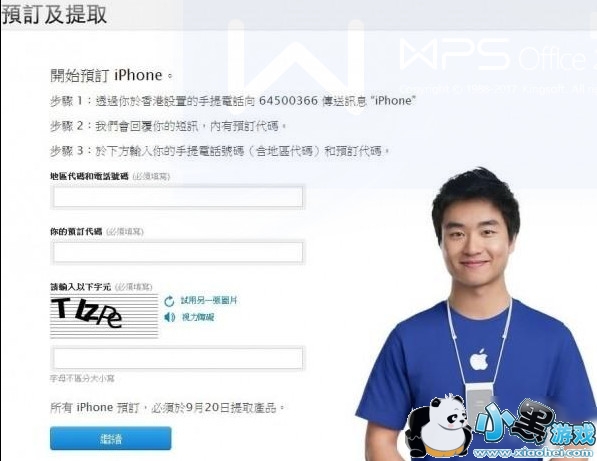Click the 預訂及提取 page heading
Image resolution: width=597 pixels, height=461 pixels.
[54, 15]
